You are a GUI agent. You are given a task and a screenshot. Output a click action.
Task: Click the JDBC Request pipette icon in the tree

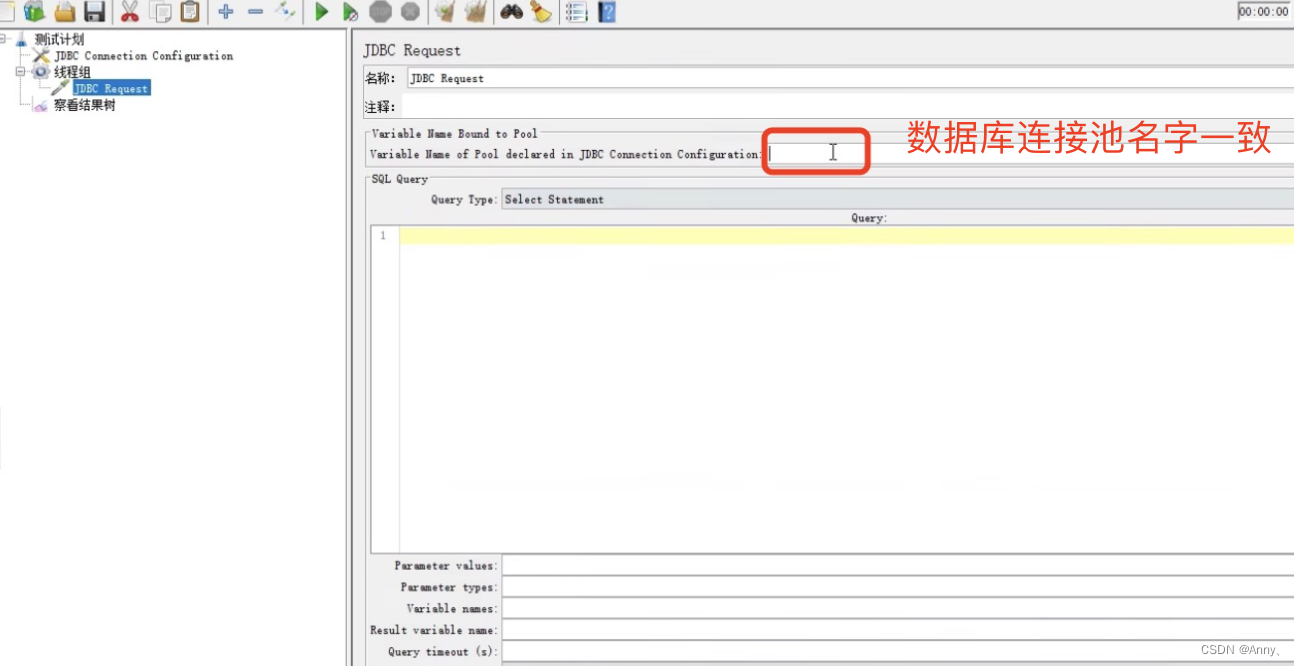click(60, 88)
